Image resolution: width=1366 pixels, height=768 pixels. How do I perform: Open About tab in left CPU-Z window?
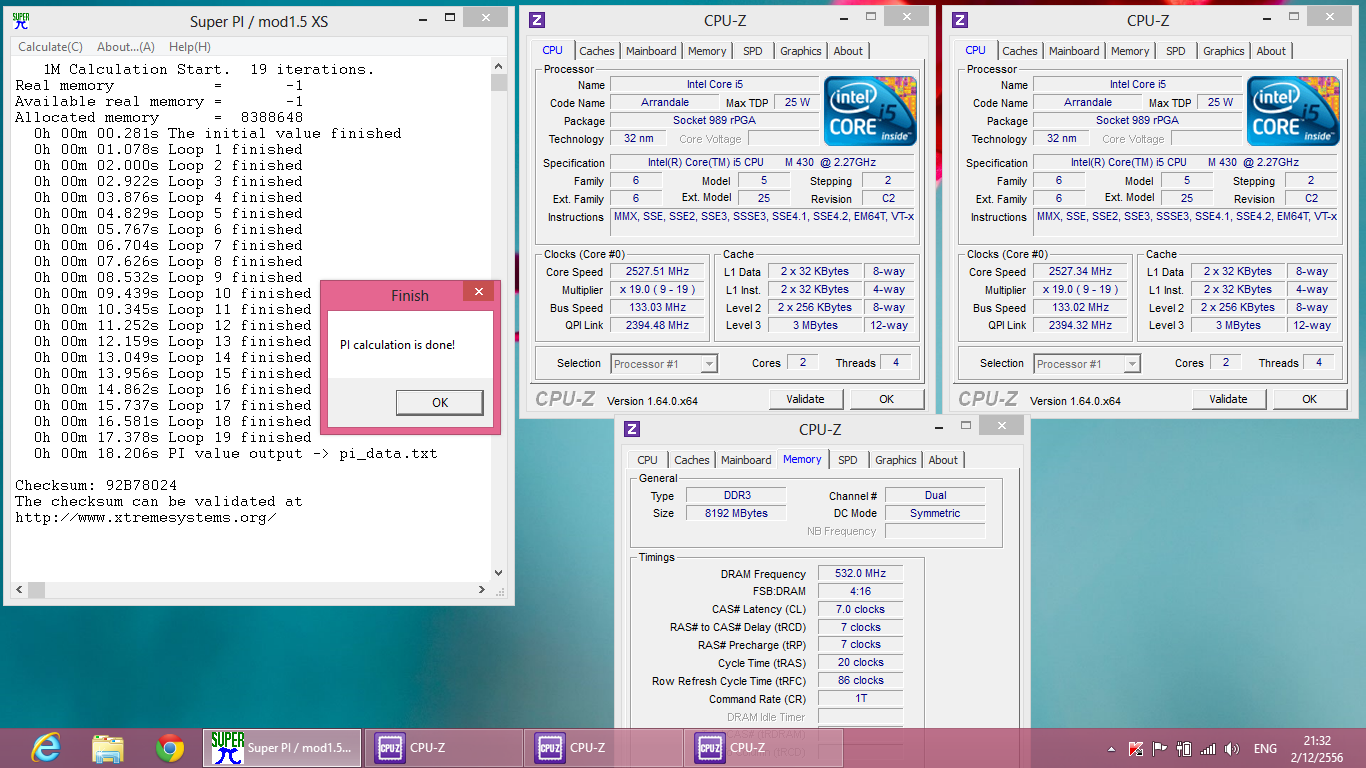pos(848,51)
